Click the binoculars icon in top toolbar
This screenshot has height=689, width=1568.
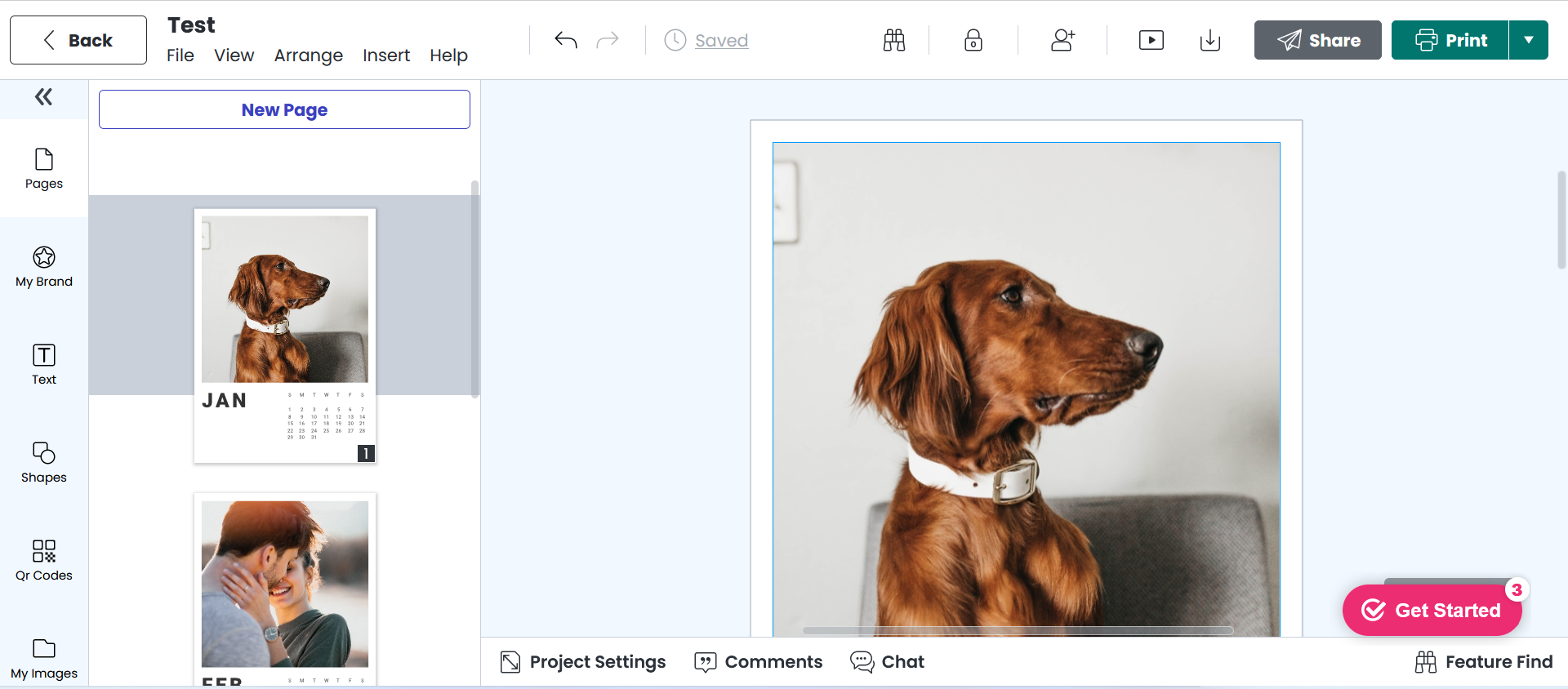tap(894, 40)
